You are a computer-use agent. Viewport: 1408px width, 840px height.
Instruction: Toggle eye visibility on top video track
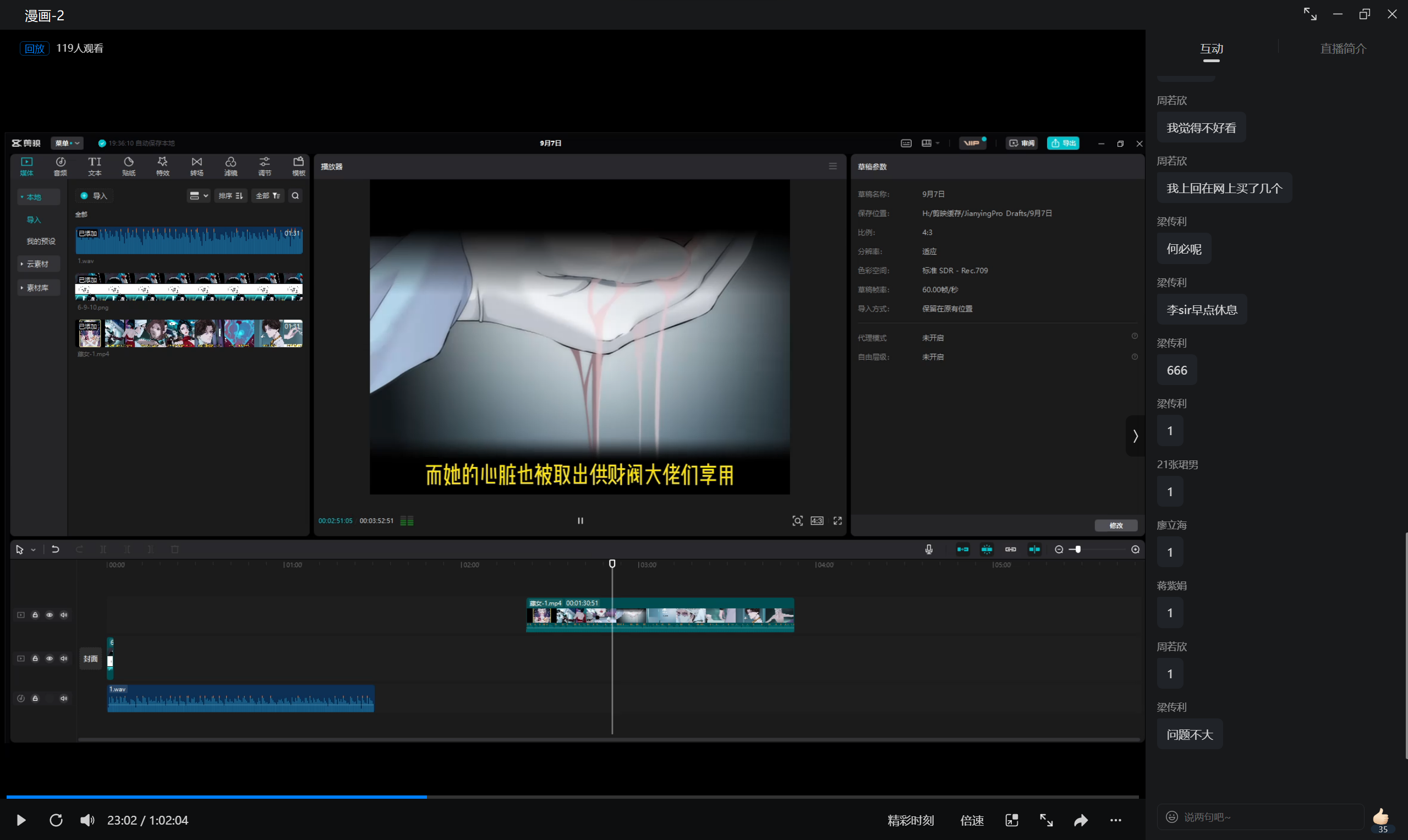click(50, 614)
